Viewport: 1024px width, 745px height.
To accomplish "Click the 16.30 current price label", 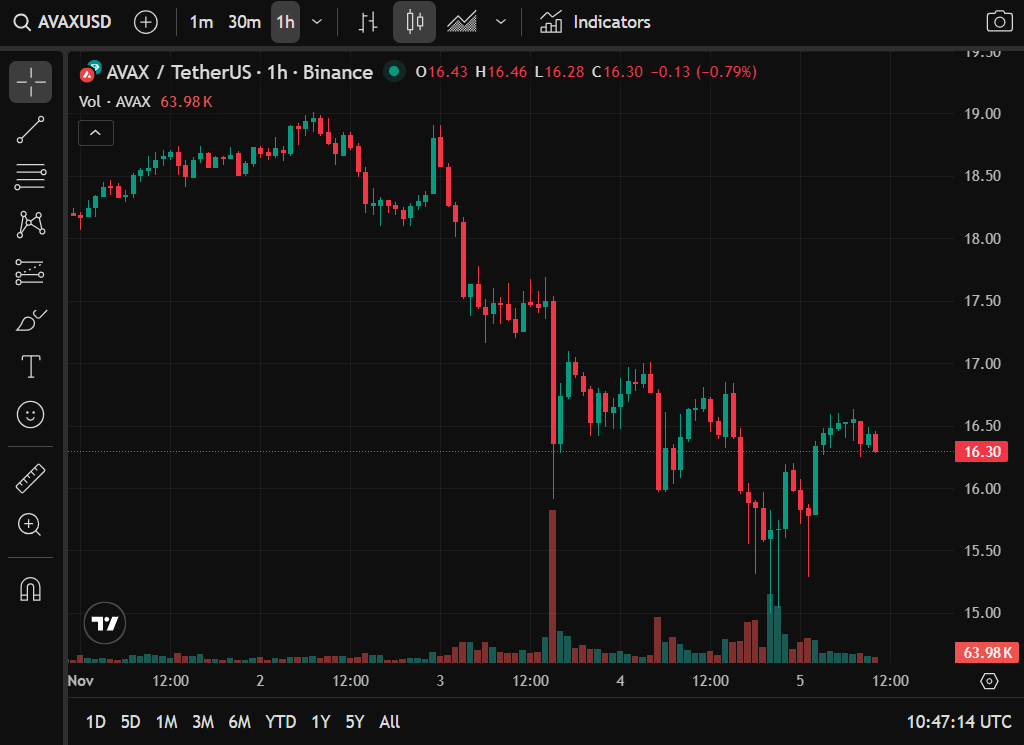I will coord(983,451).
